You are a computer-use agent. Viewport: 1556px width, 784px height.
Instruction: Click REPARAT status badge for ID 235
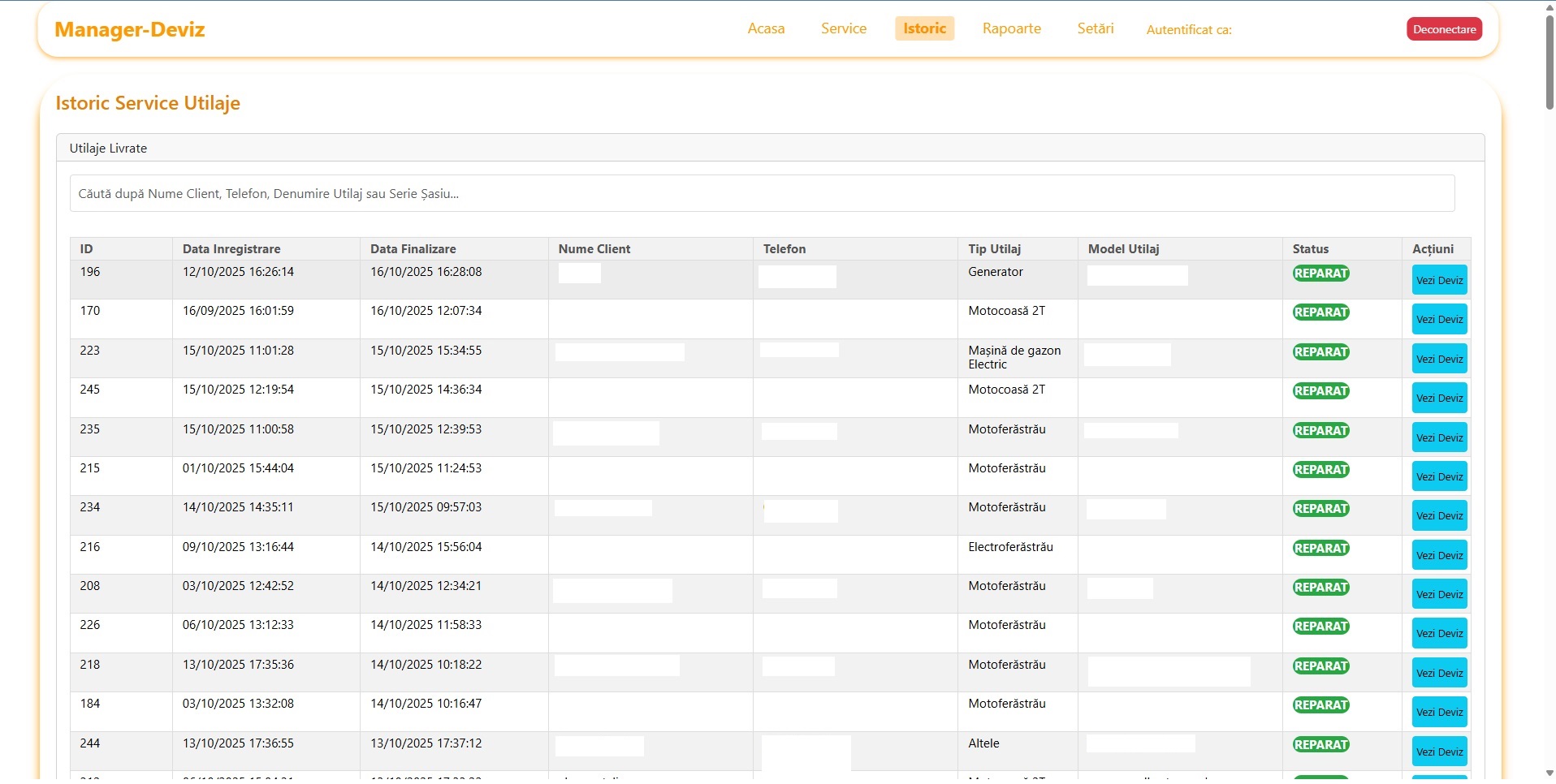coord(1320,431)
